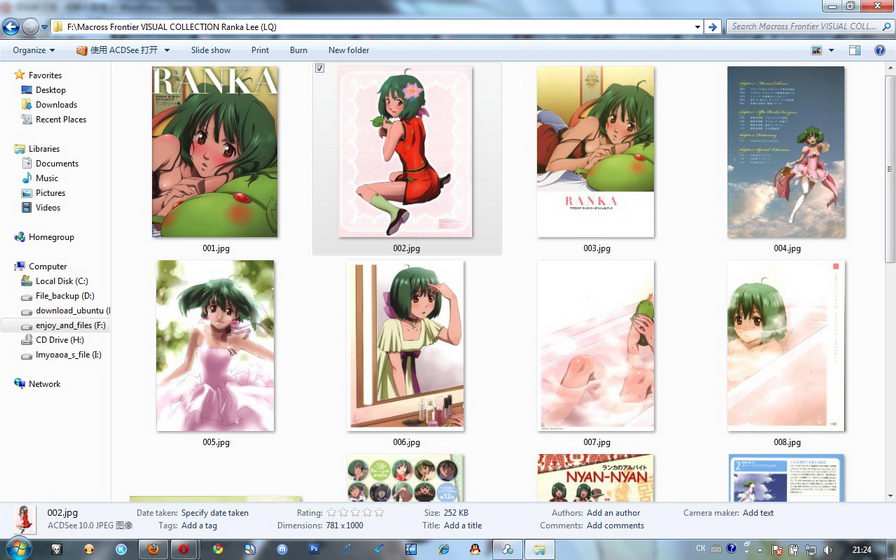The width and height of the screenshot is (896, 560).
Task: Create a New folder
Action: (349, 50)
